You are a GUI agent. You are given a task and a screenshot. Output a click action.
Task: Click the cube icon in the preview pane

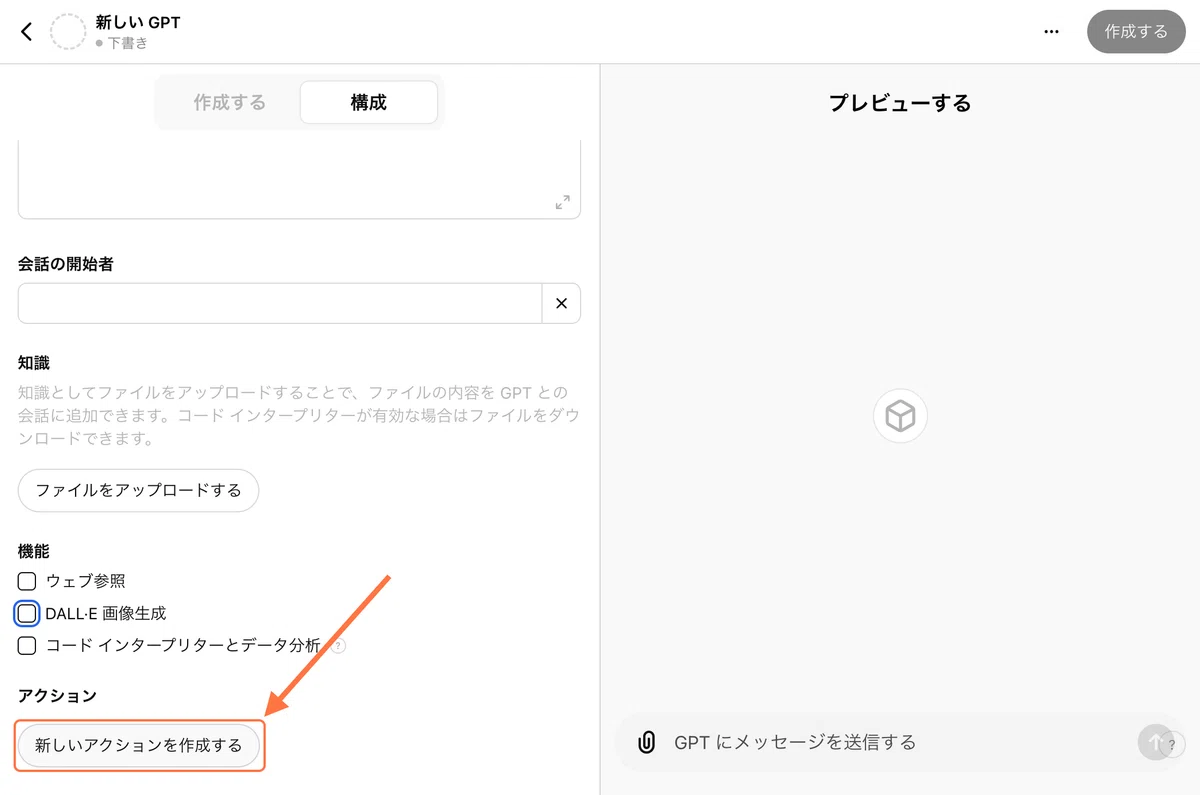click(900, 416)
